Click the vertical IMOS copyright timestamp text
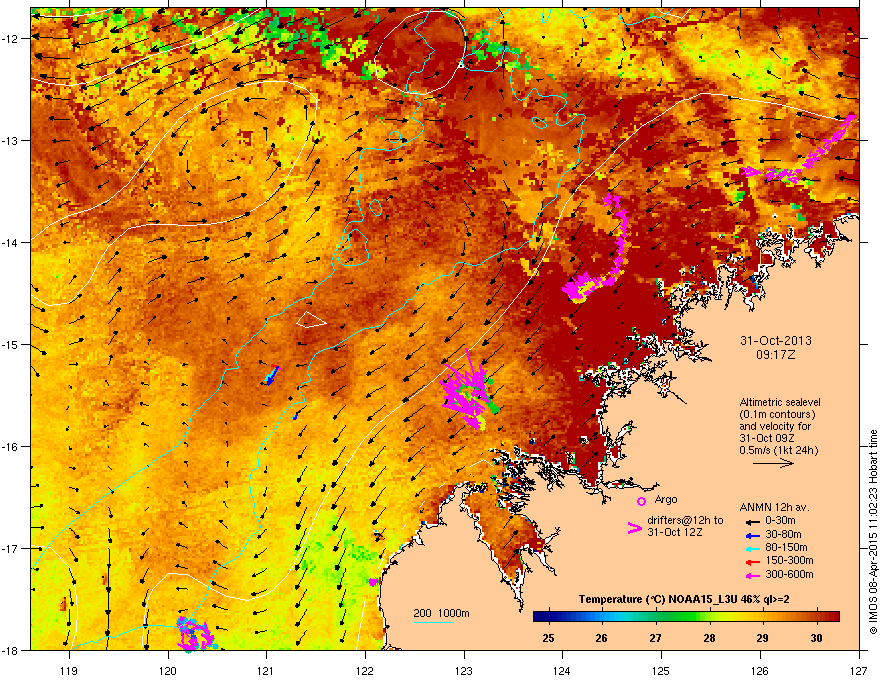Viewport: 880px width, 680px height. point(873,532)
